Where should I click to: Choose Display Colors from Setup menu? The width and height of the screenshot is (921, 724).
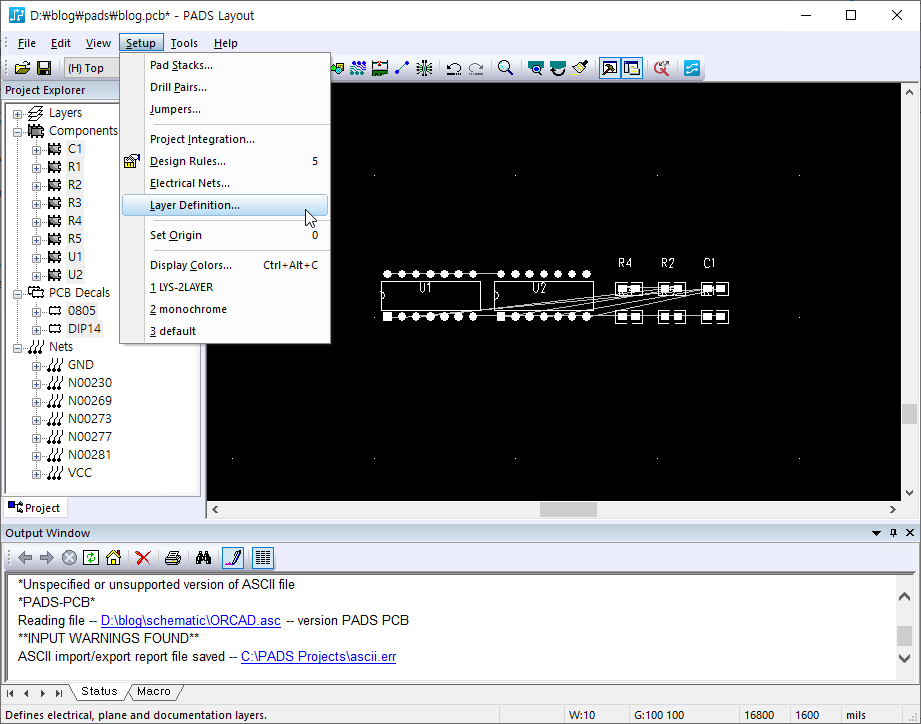pos(225,265)
